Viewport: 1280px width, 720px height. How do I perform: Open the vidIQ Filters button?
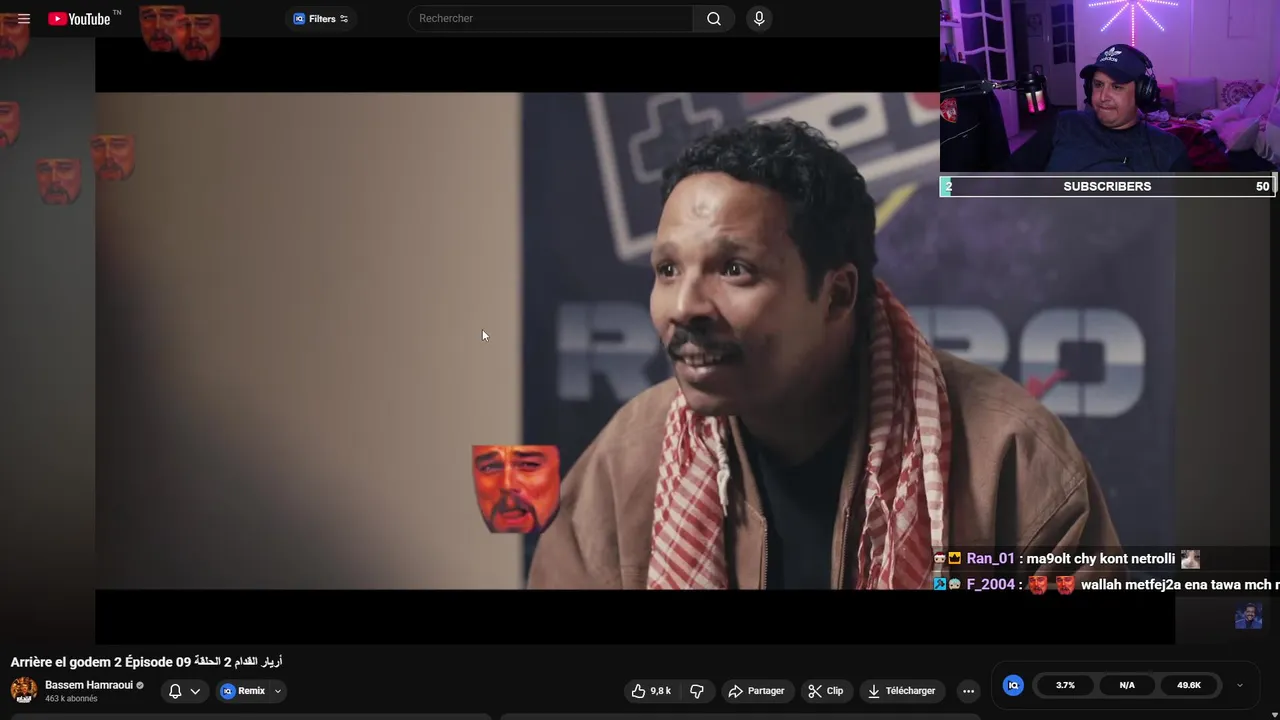321,18
